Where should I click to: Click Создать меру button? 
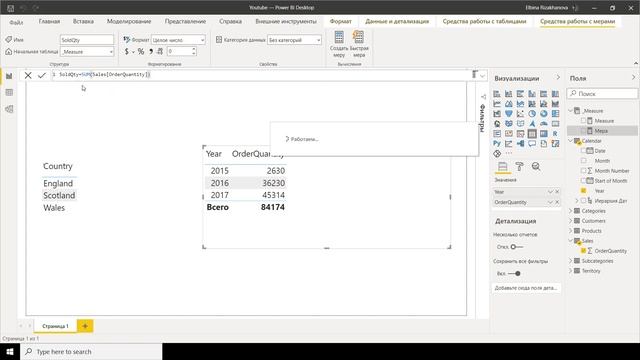click(x=339, y=44)
